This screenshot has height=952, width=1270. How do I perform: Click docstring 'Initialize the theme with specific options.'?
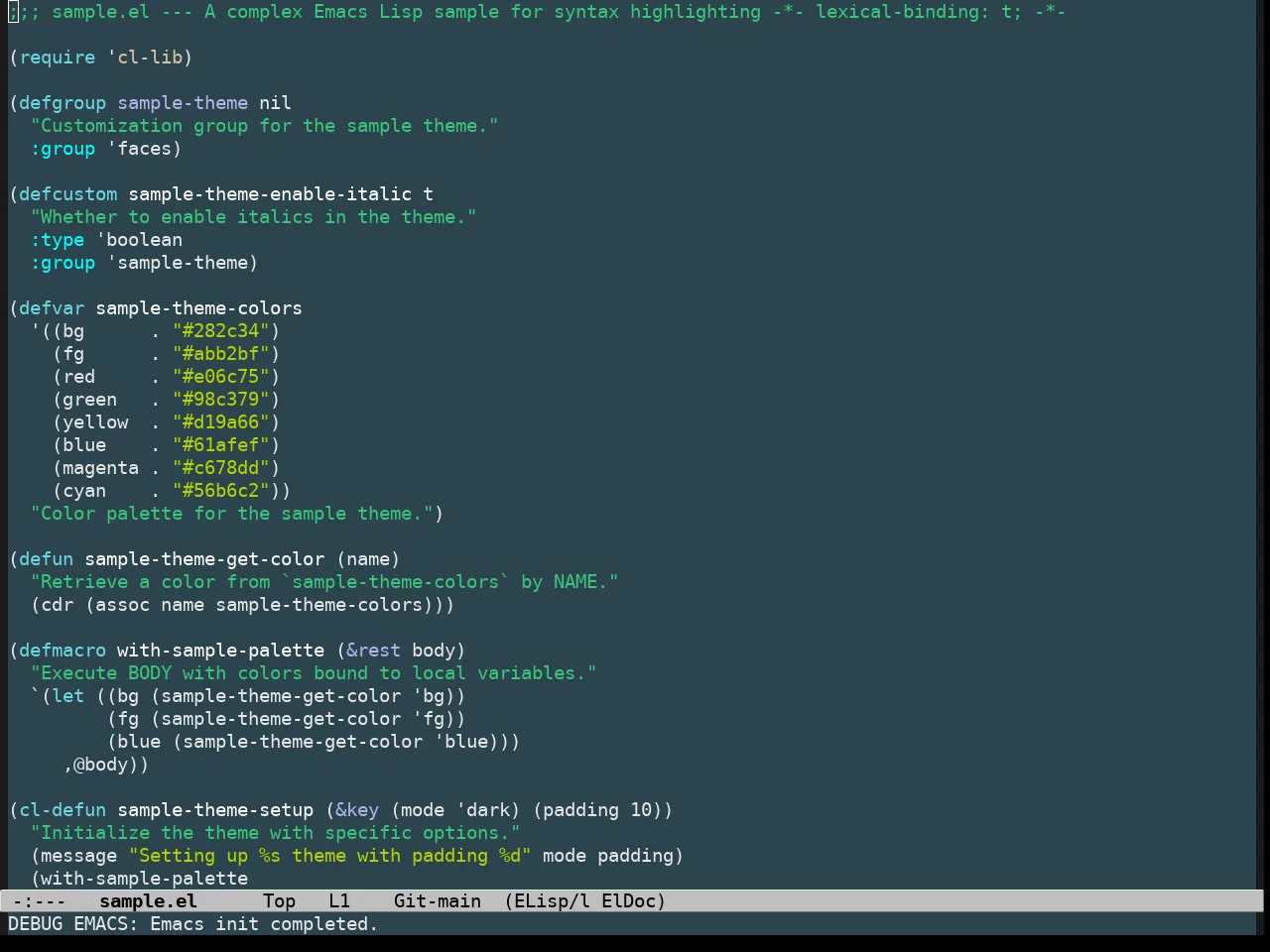click(x=275, y=833)
